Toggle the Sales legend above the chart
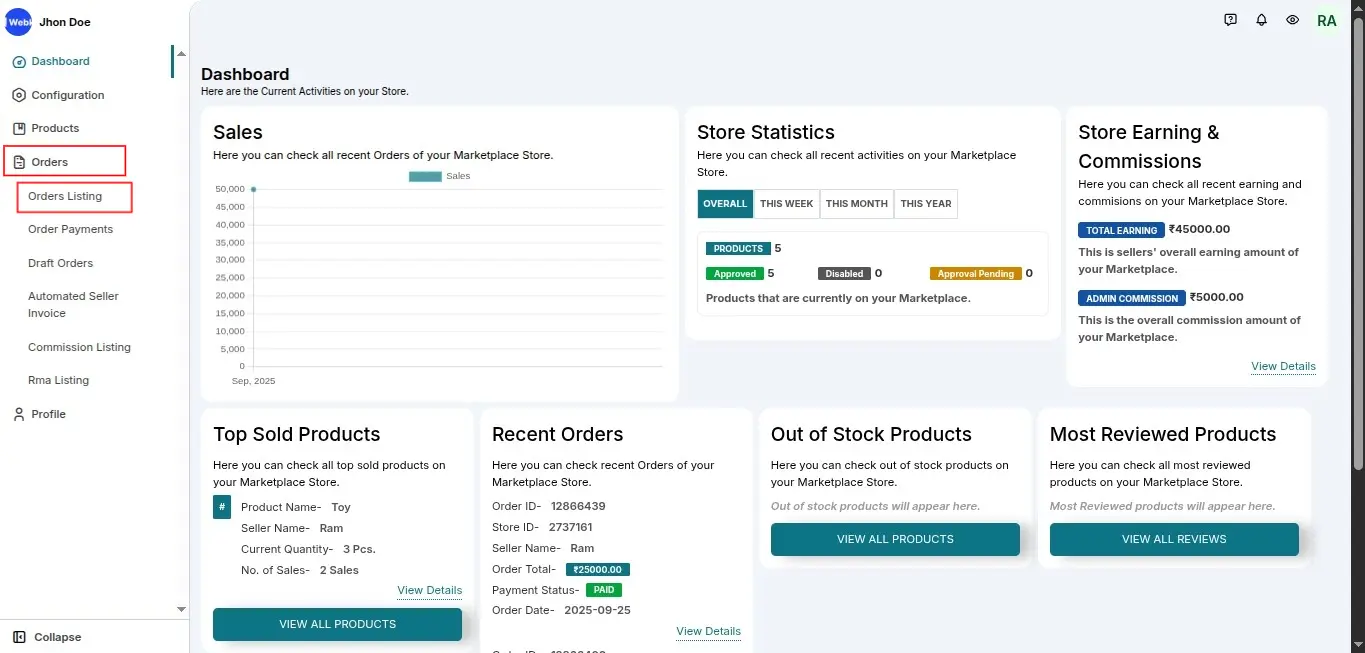This screenshot has width=1365, height=653. 436,176
